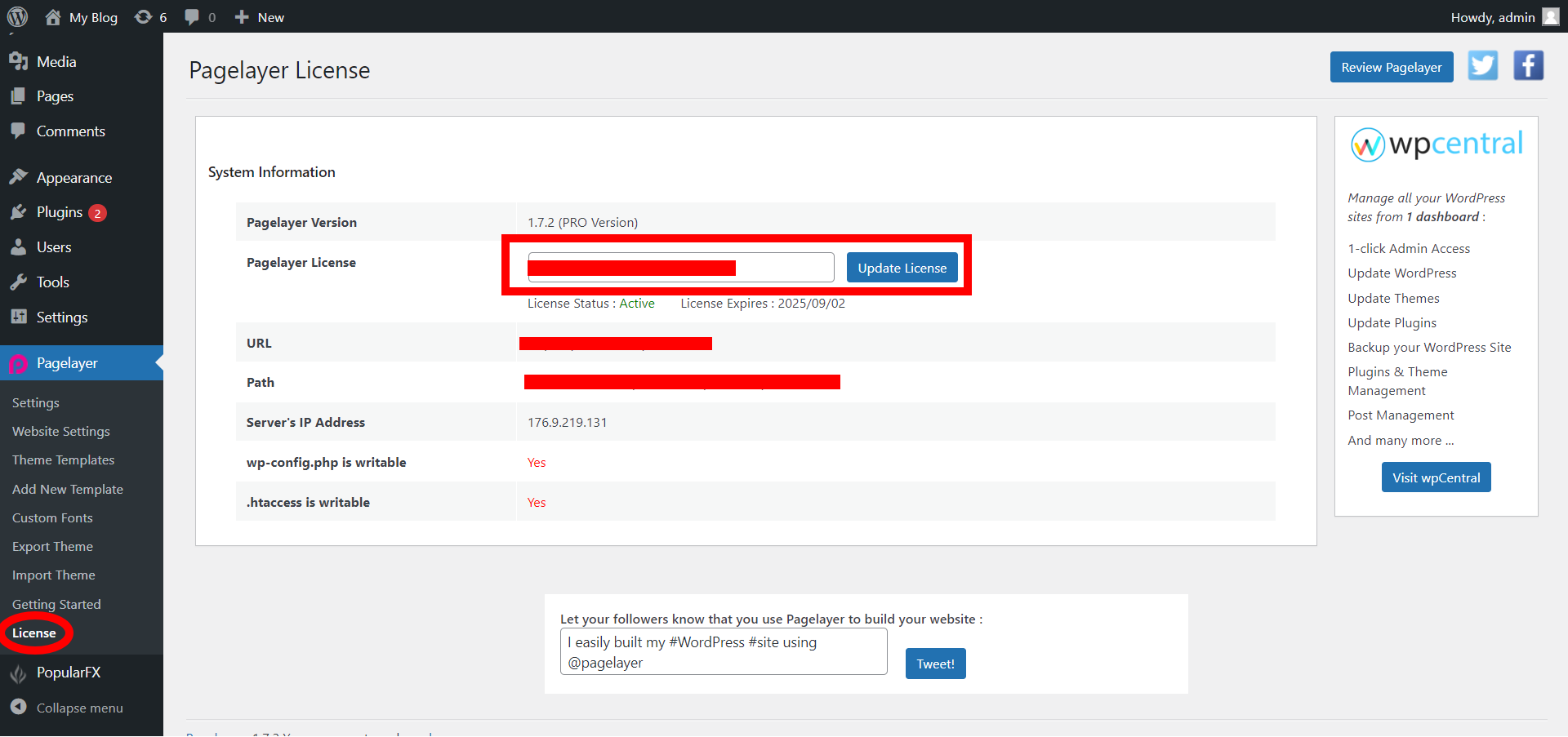The width and height of the screenshot is (1568, 737).
Task: Click the WordPress logo icon
Action: click(x=17, y=17)
